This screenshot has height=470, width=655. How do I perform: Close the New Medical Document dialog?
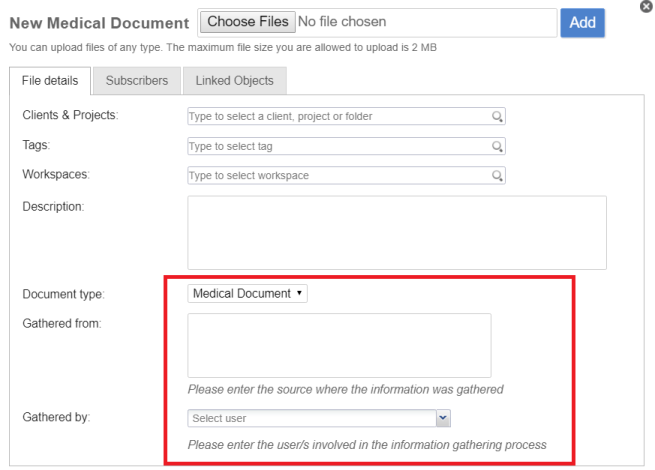point(646,6)
